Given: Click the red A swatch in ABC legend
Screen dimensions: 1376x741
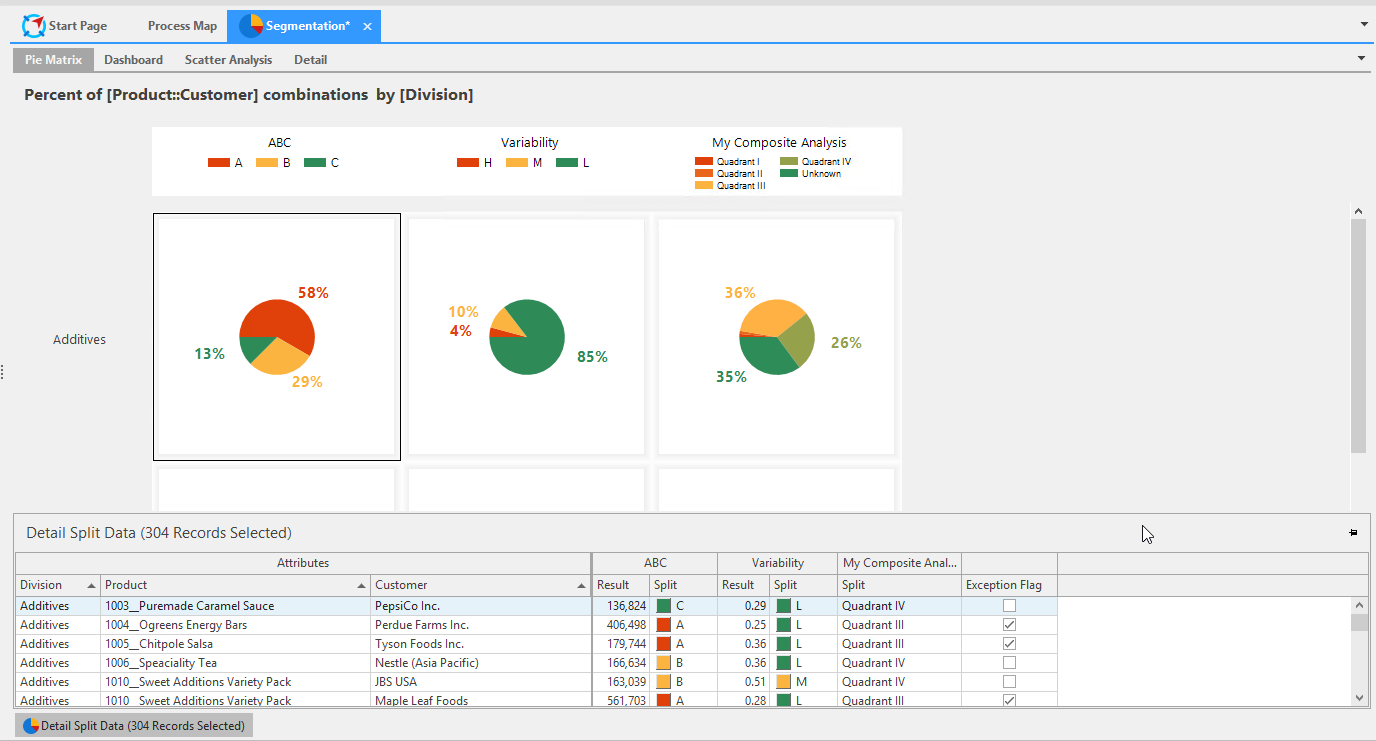Looking at the screenshot, I should pyautogui.click(x=219, y=162).
